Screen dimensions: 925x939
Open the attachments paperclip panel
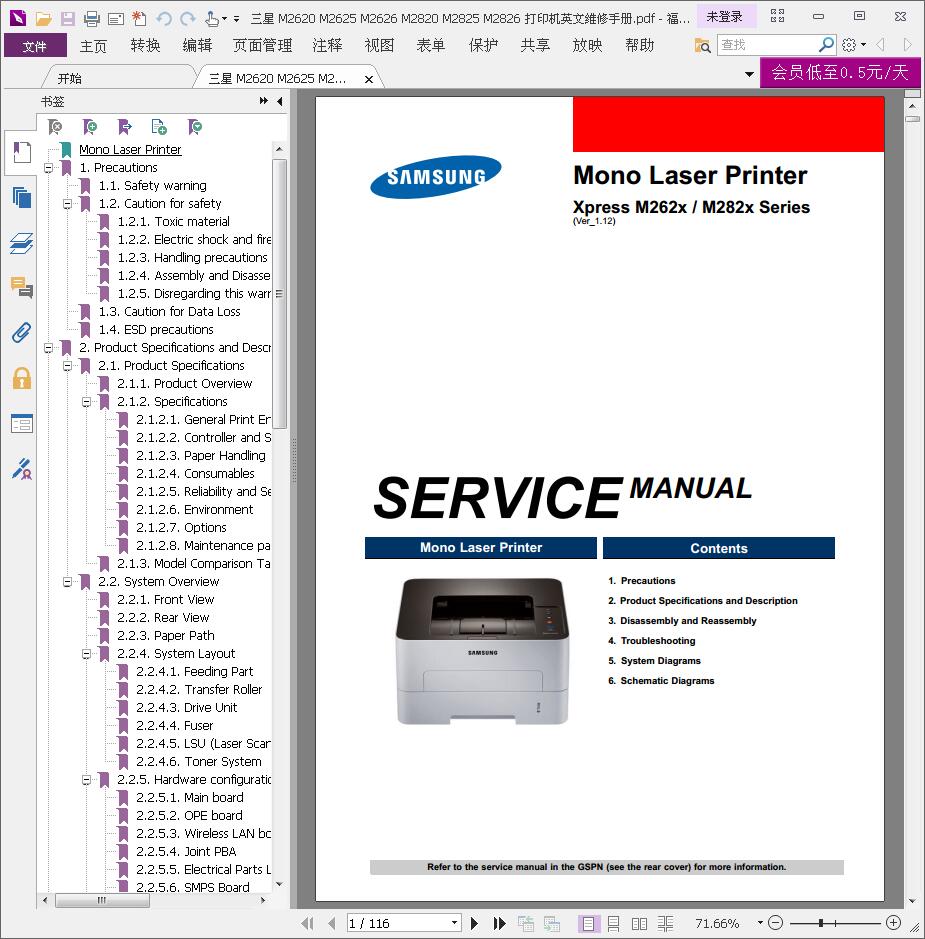pos(22,333)
